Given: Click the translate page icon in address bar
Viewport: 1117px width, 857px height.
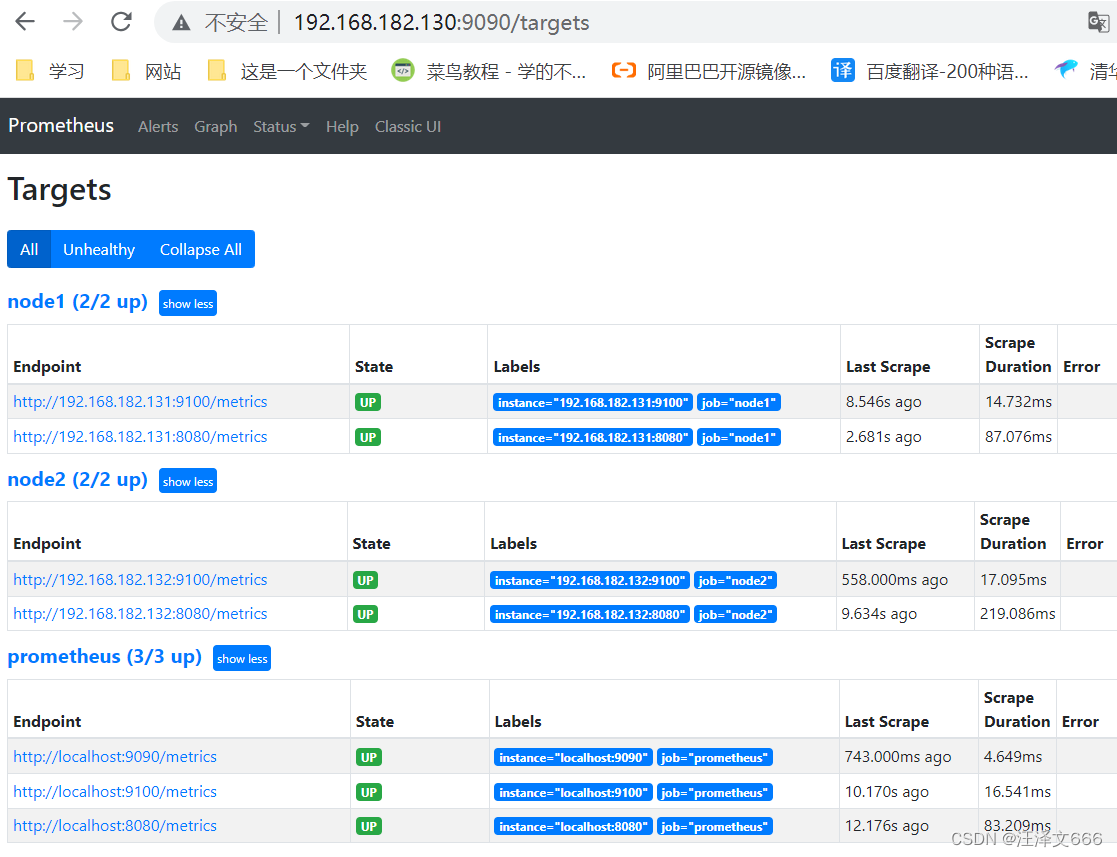Looking at the screenshot, I should pos(1098,22).
